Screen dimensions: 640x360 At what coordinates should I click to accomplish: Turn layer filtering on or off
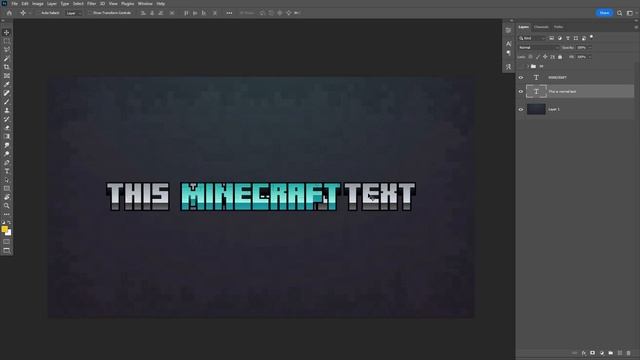591,37
